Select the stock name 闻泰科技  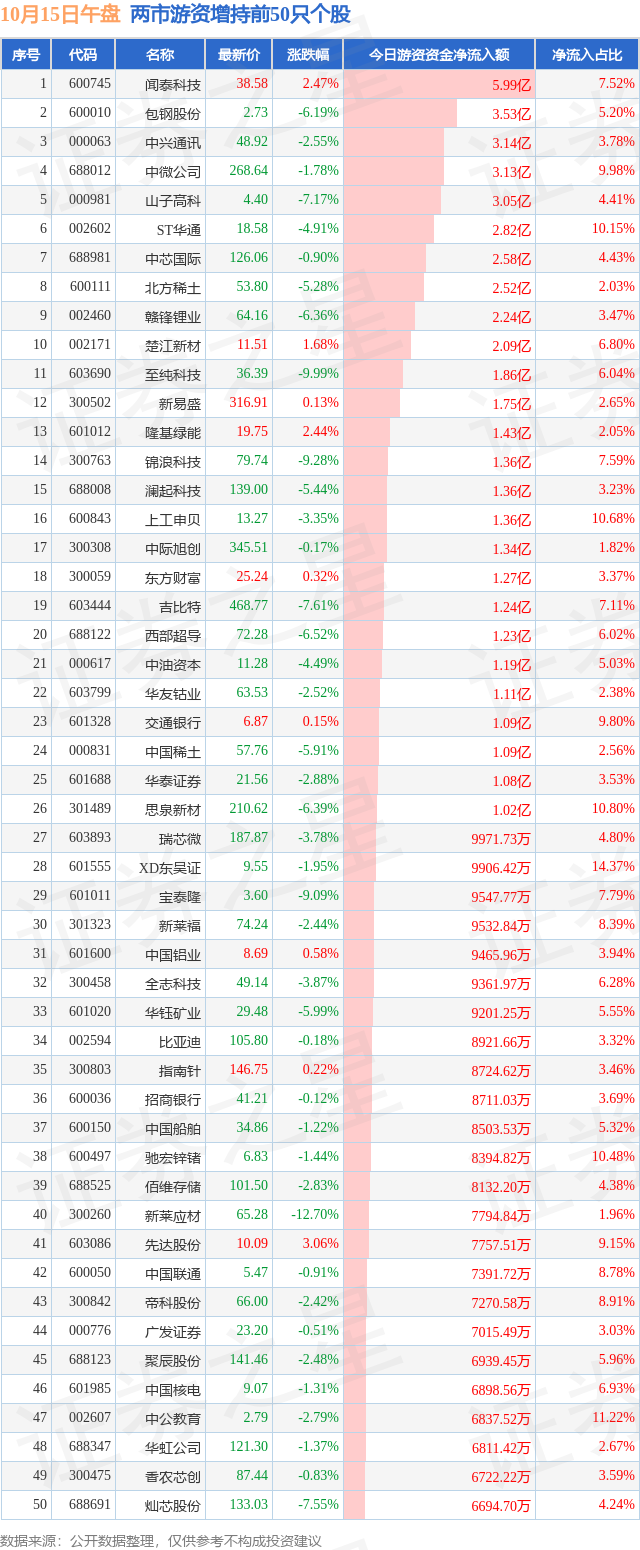(x=173, y=85)
